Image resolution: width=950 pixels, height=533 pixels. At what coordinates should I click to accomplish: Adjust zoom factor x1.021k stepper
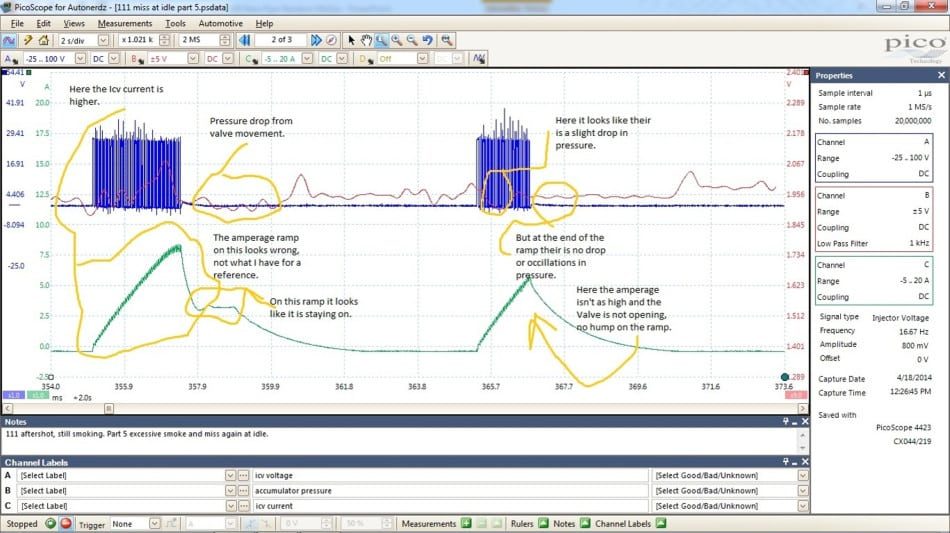coord(164,40)
